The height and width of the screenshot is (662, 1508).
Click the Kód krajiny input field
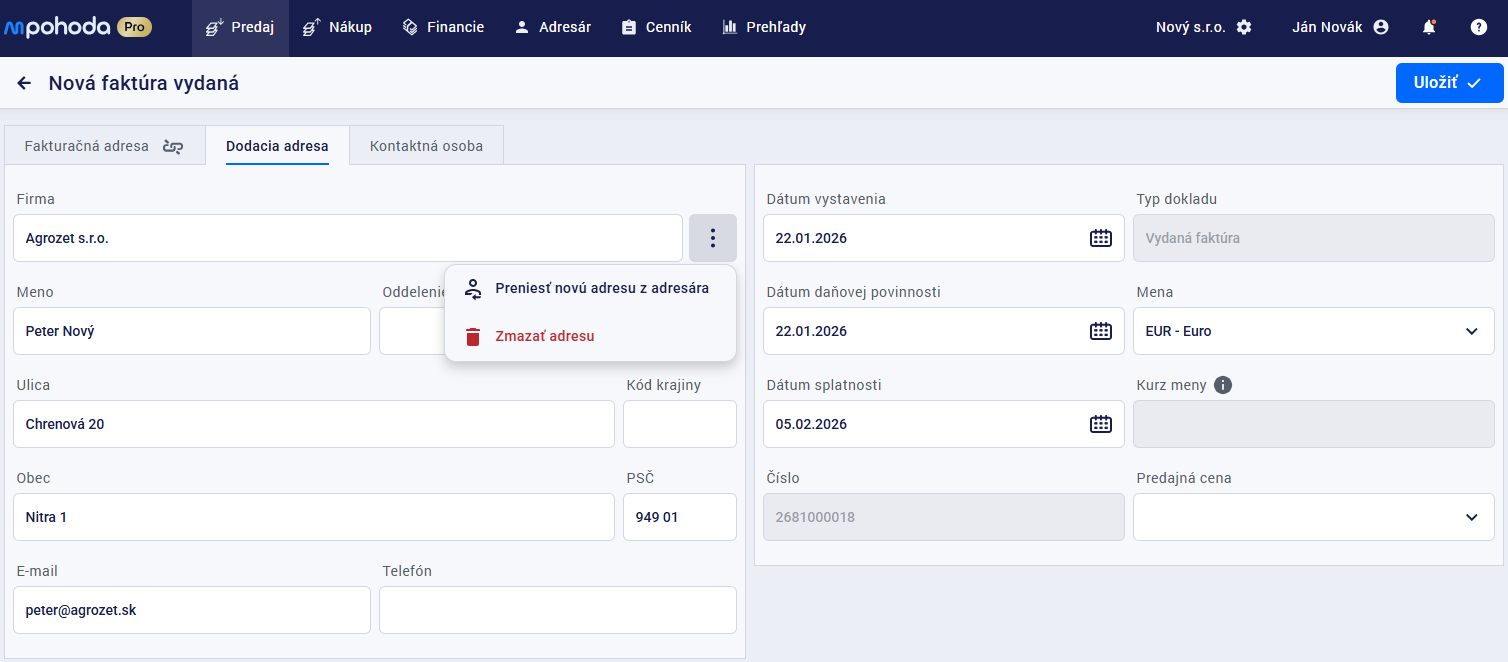pos(679,424)
